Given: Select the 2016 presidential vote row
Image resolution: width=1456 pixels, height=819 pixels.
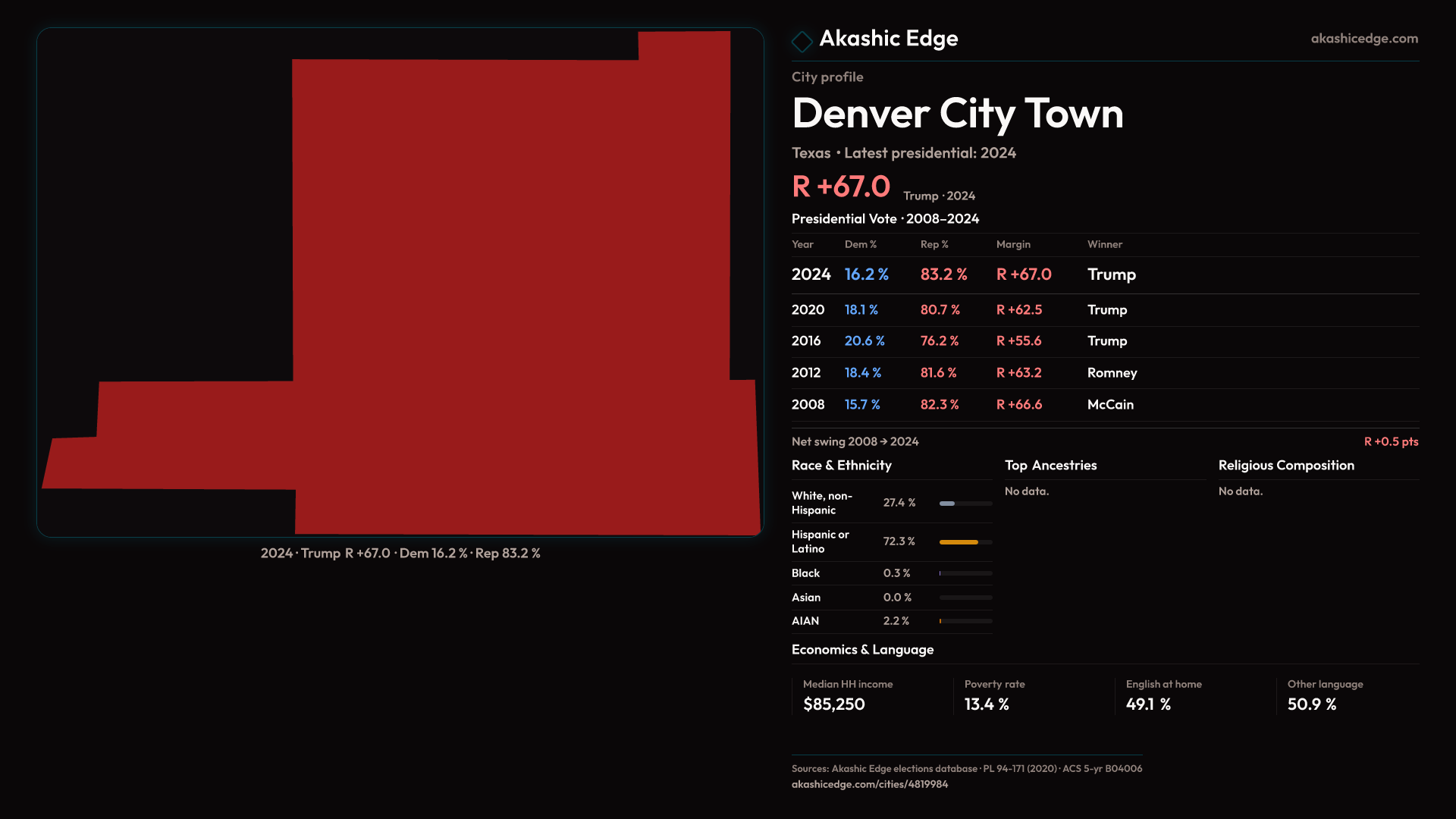Looking at the screenshot, I should click(1104, 341).
